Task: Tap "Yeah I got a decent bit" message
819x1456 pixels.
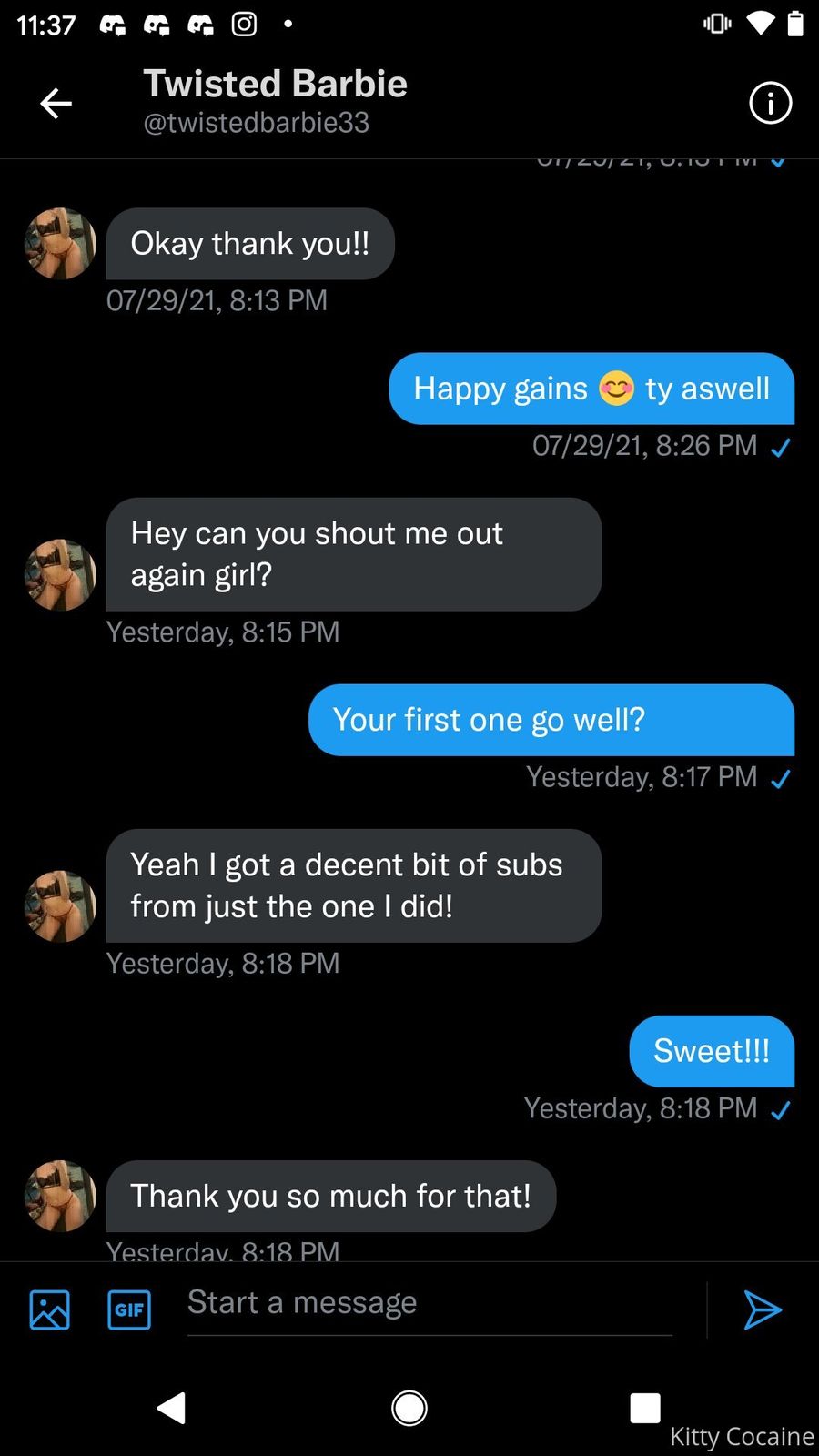Action: [x=353, y=885]
